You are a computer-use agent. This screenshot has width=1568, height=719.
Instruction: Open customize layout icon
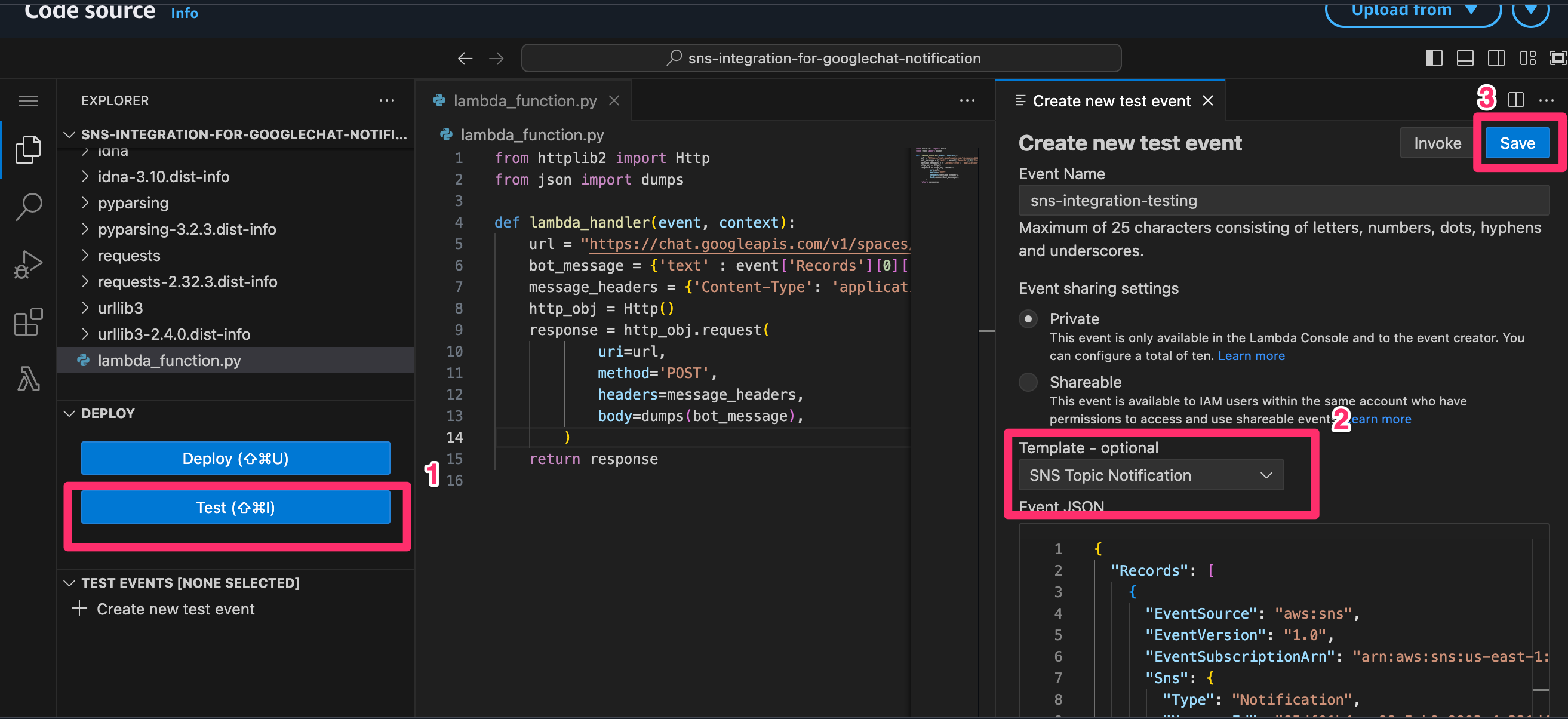pos(1528,58)
